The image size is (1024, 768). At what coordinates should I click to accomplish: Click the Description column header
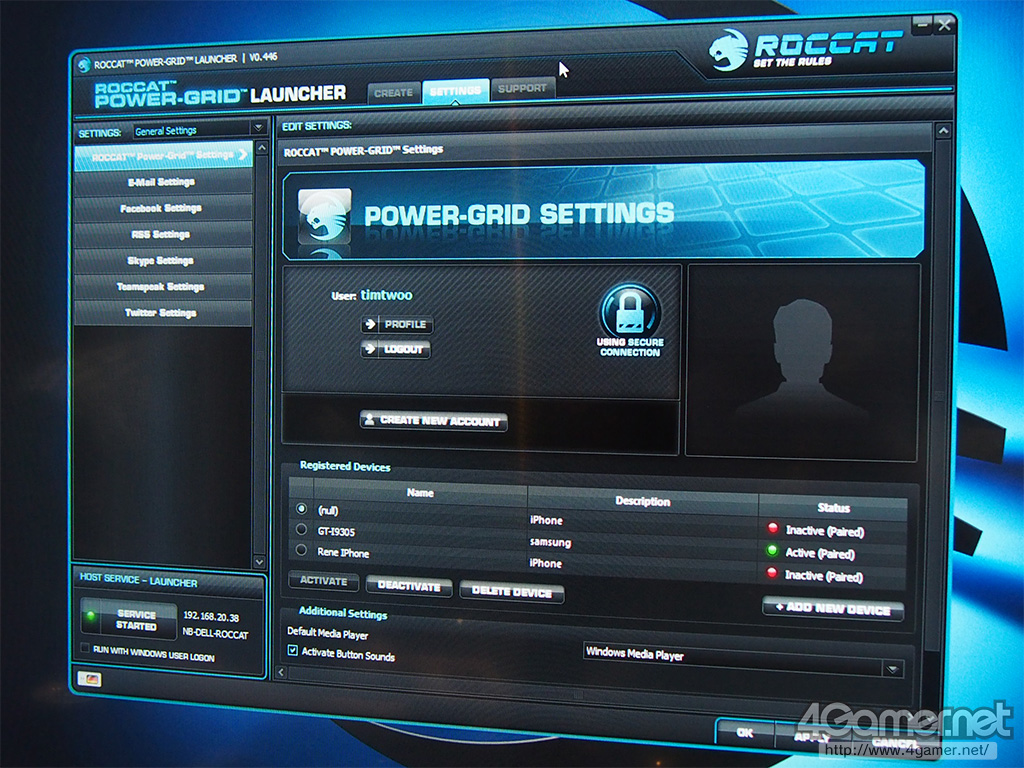coord(643,501)
